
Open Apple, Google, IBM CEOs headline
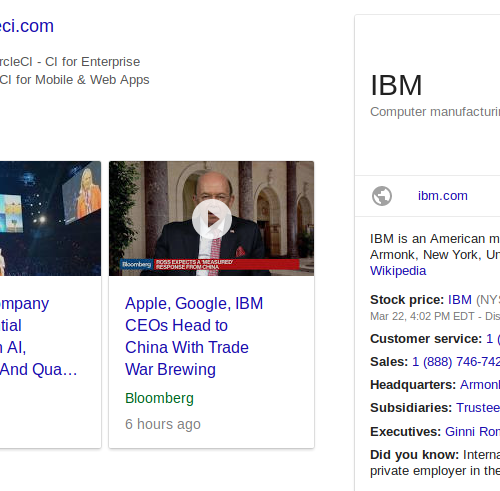click(194, 336)
